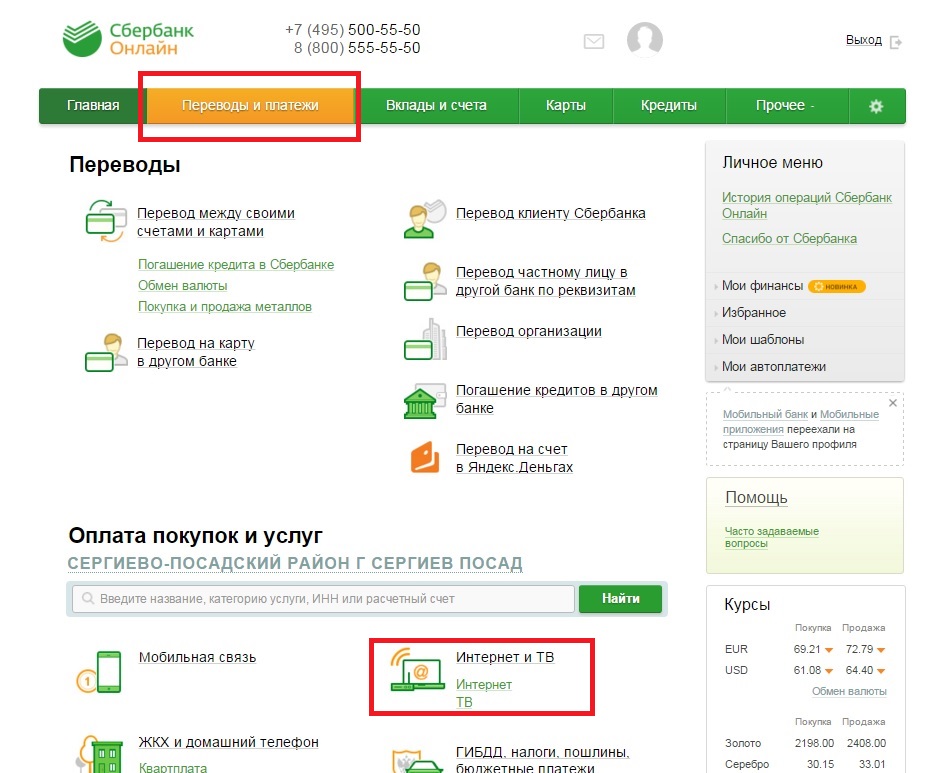Image resolution: width=933 pixels, height=773 pixels.
Task: Click the loan repayment bank building icon
Action: click(424, 401)
